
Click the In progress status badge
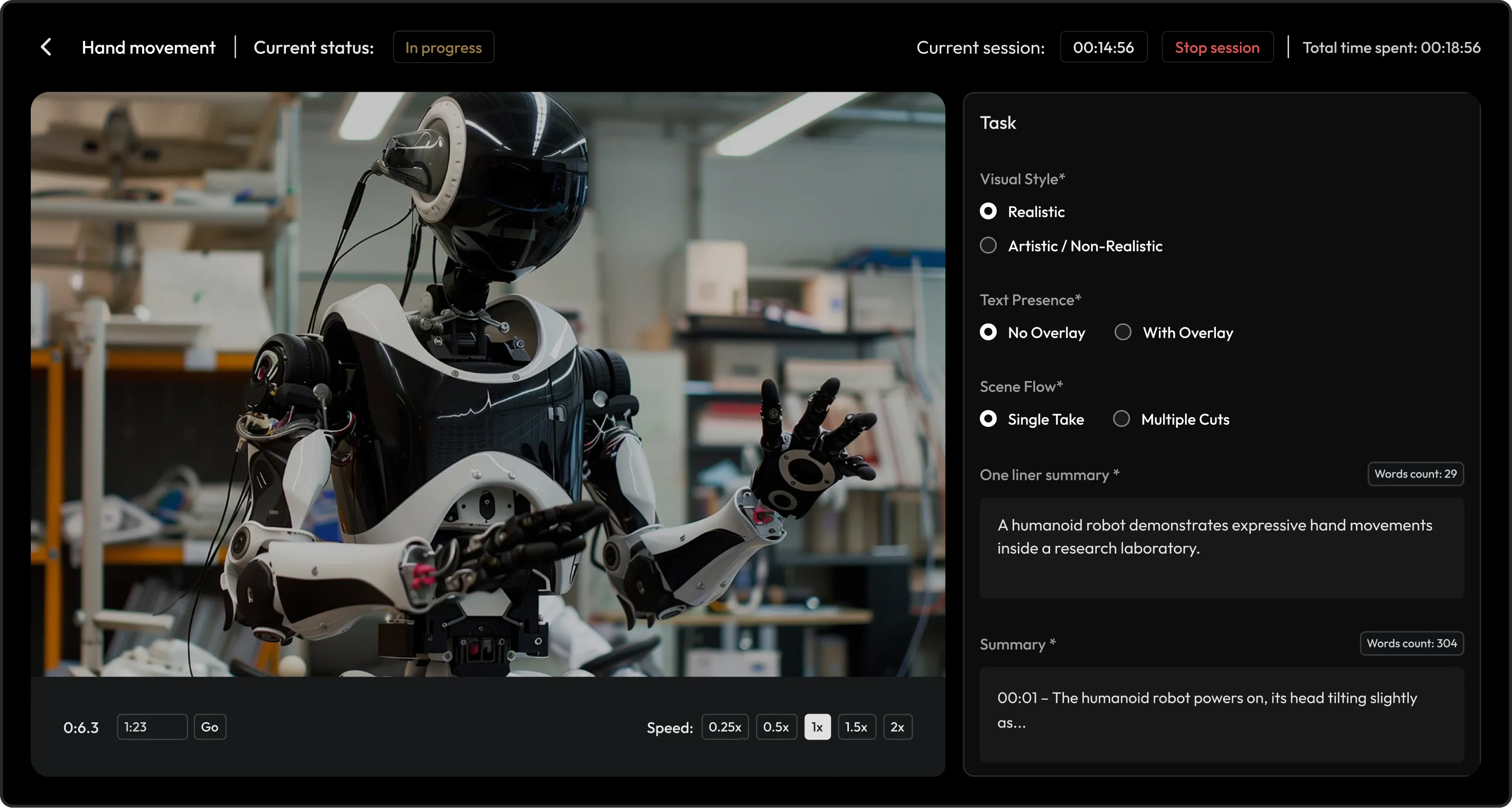coord(443,48)
